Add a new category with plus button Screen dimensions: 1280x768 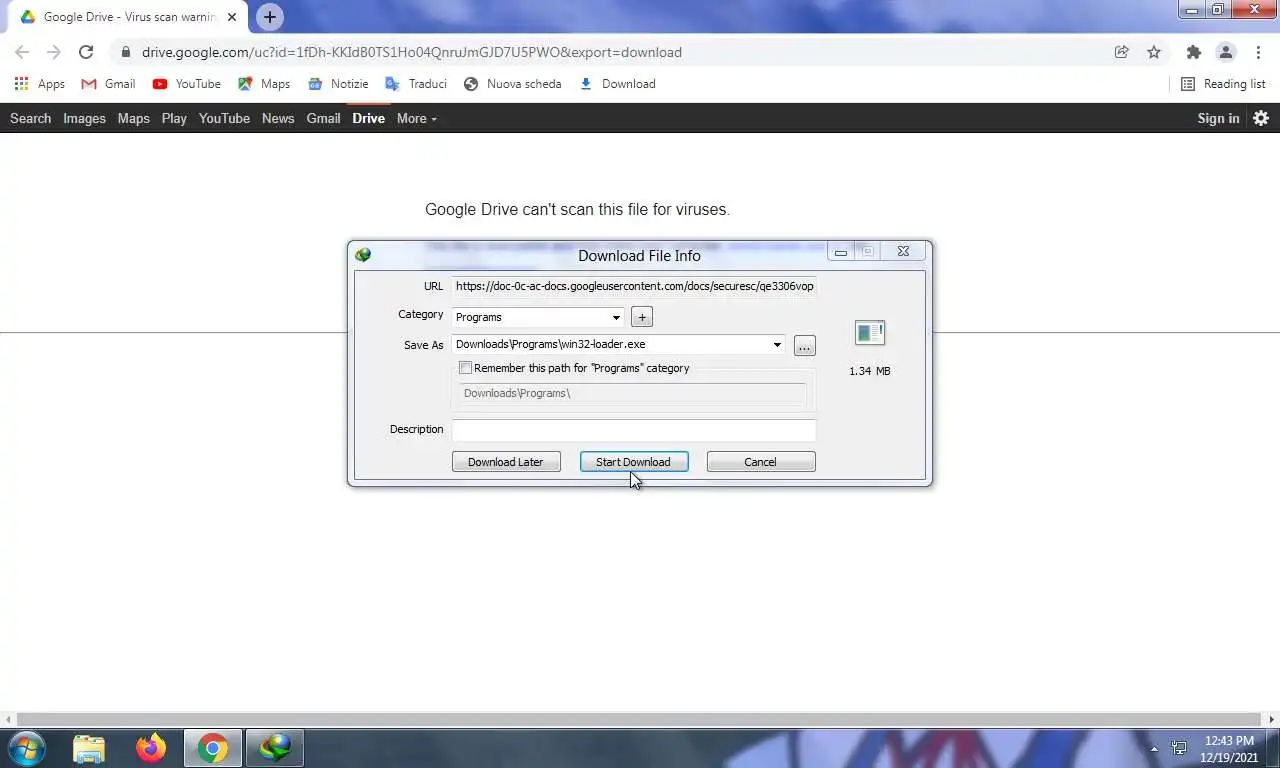tap(642, 317)
